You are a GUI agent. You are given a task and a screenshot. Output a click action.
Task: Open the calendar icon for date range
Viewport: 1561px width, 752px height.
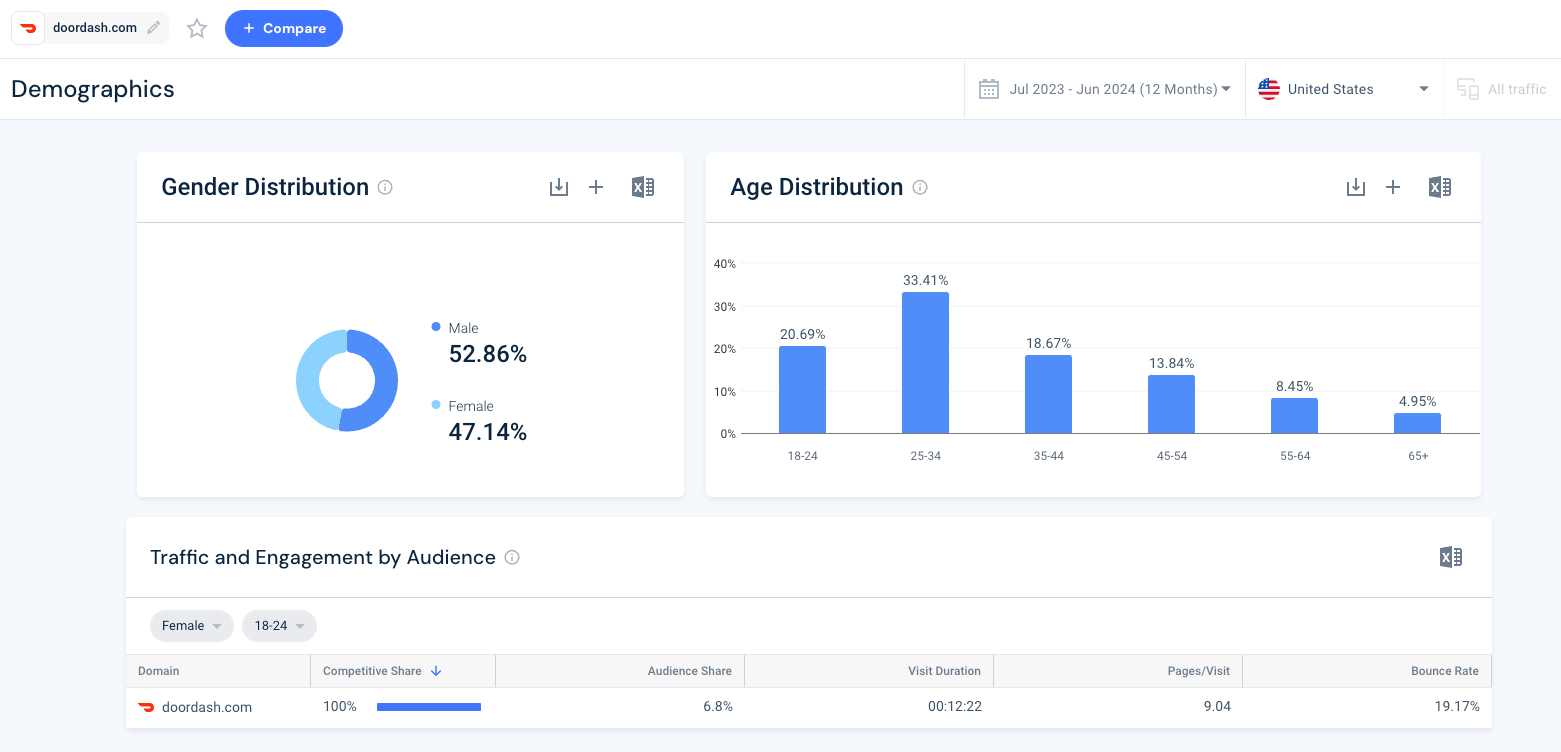pyautogui.click(x=989, y=89)
